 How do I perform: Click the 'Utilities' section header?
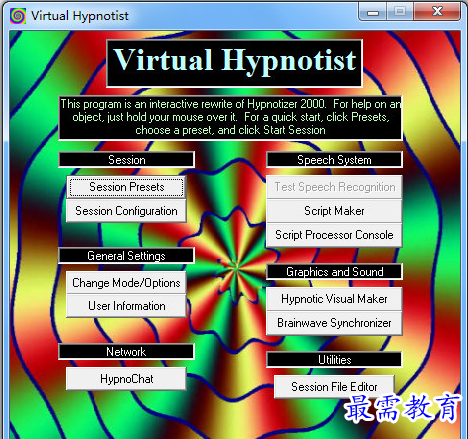pos(334,360)
